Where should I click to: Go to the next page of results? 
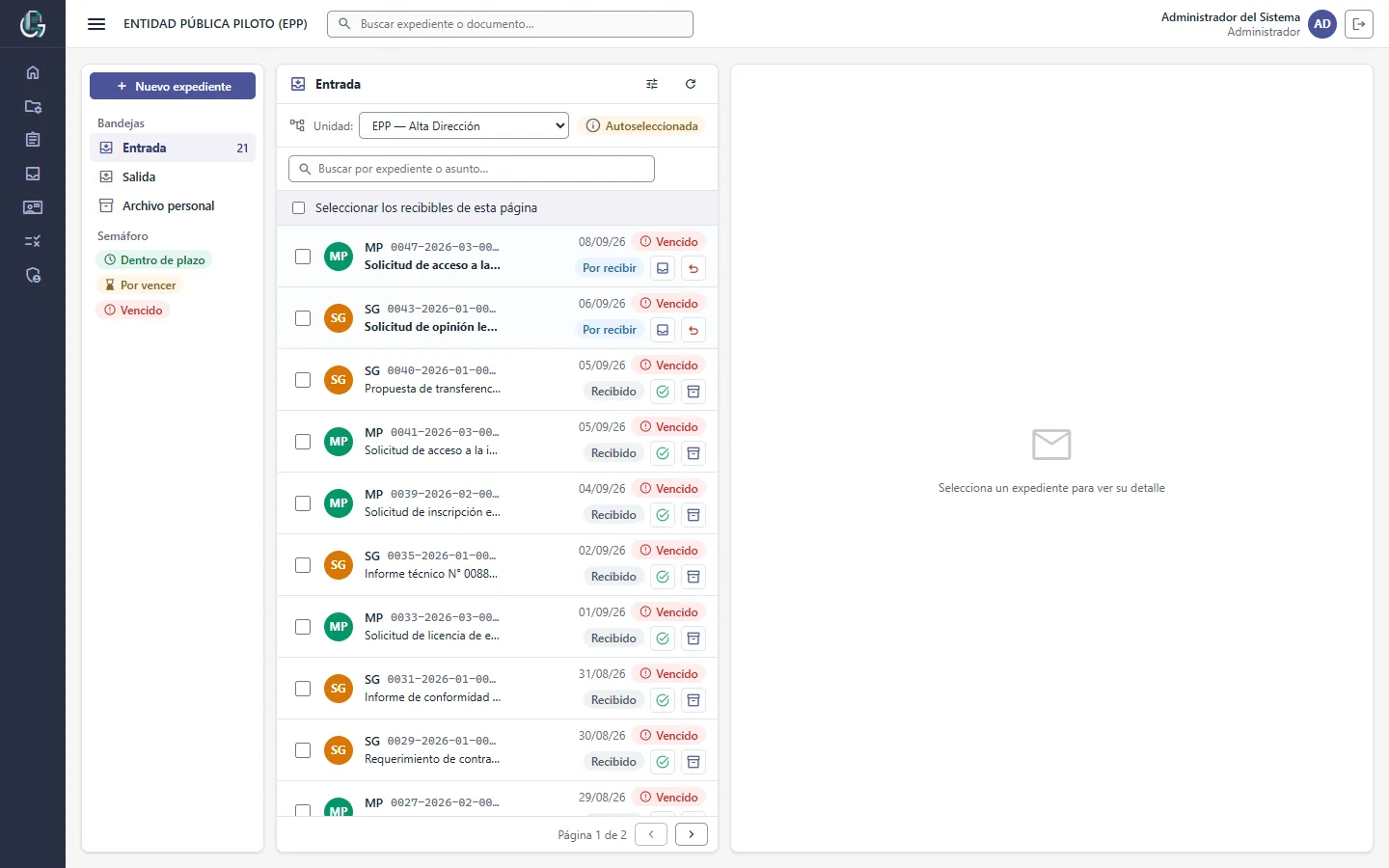tap(692, 834)
